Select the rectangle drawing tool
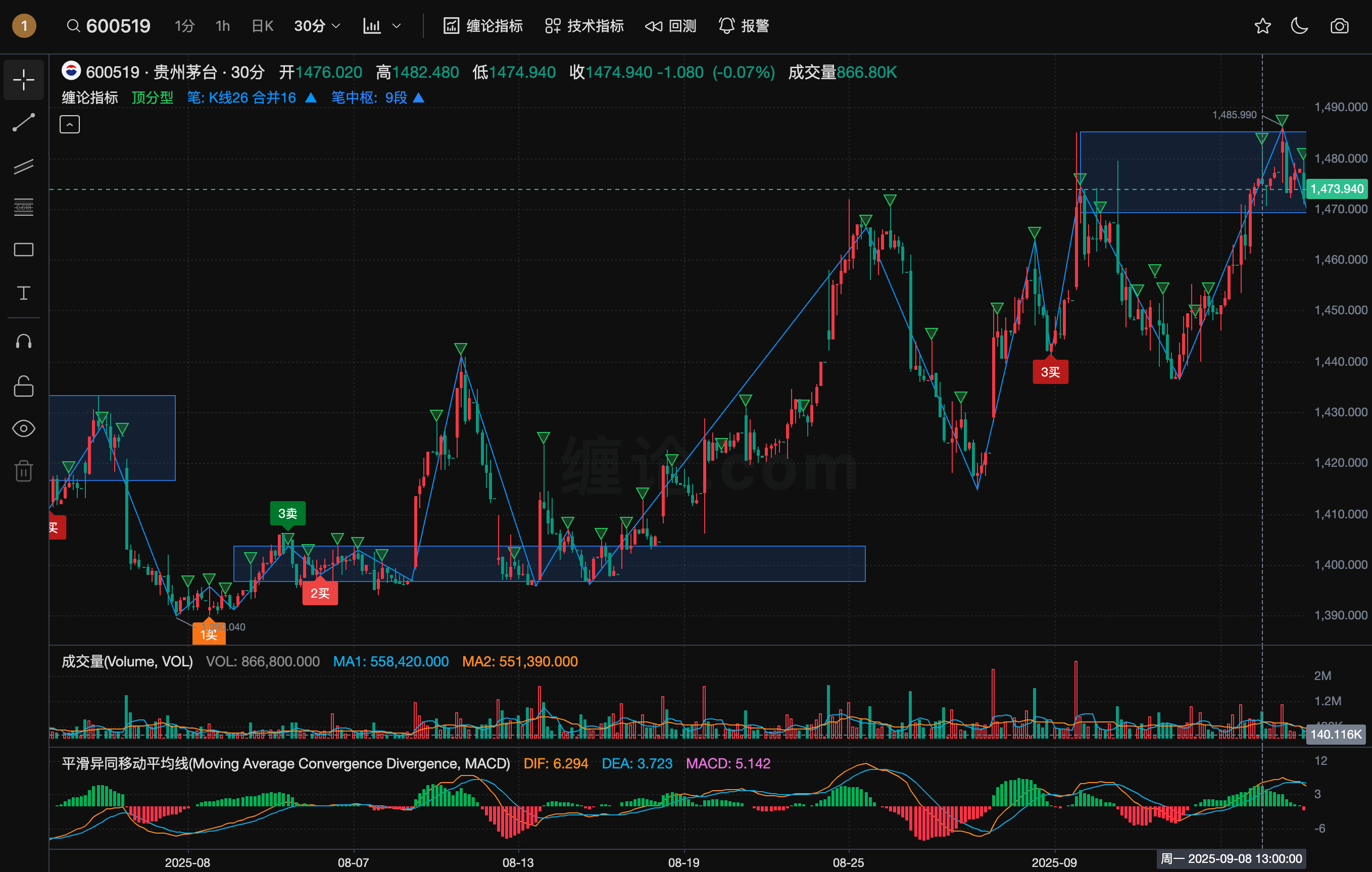Image resolution: width=1372 pixels, height=872 pixels. click(x=23, y=250)
